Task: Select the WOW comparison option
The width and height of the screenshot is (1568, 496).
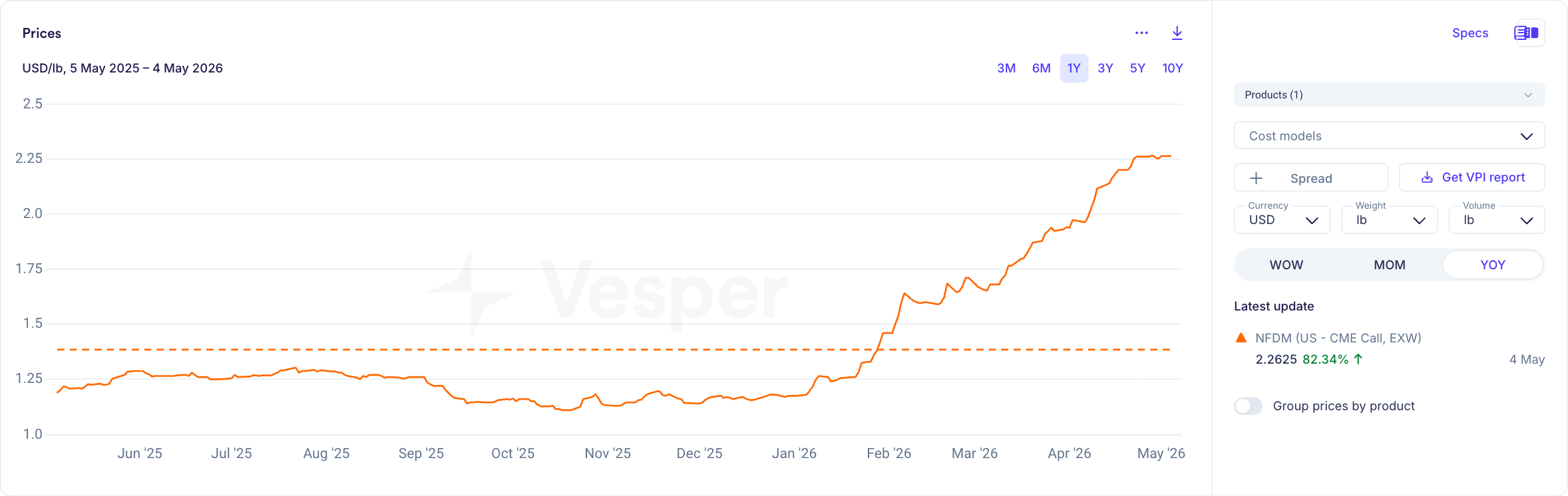Action: (1286, 265)
